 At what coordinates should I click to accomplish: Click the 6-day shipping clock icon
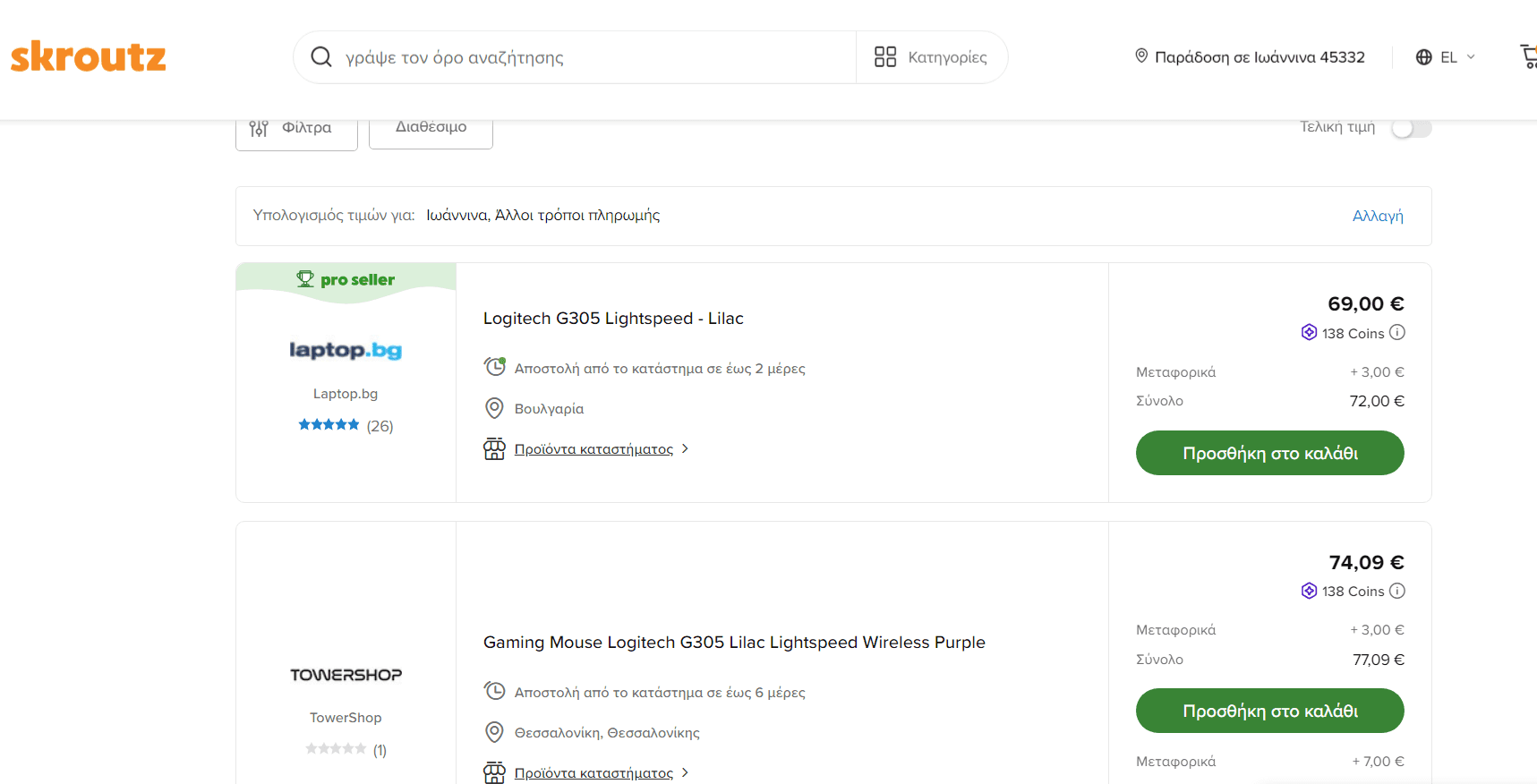pos(495,691)
